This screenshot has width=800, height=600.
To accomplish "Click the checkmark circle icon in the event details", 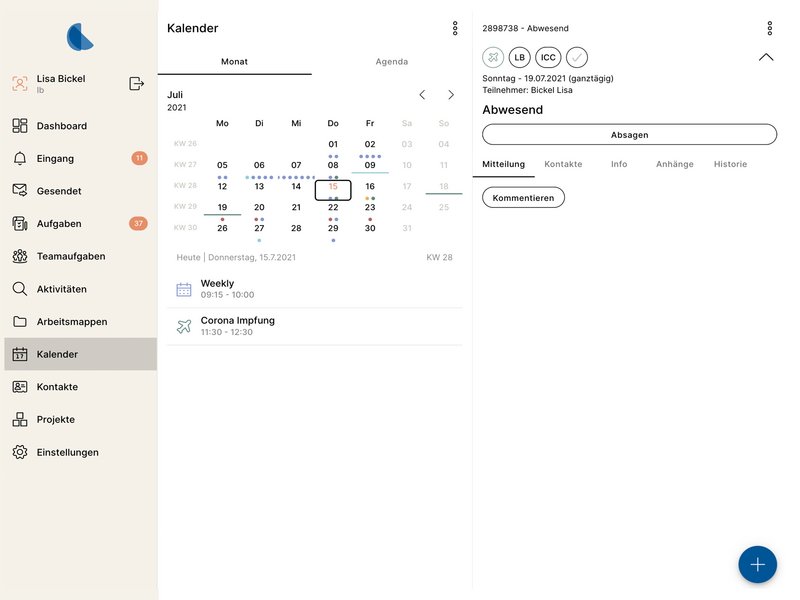I will click(x=576, y=57).
